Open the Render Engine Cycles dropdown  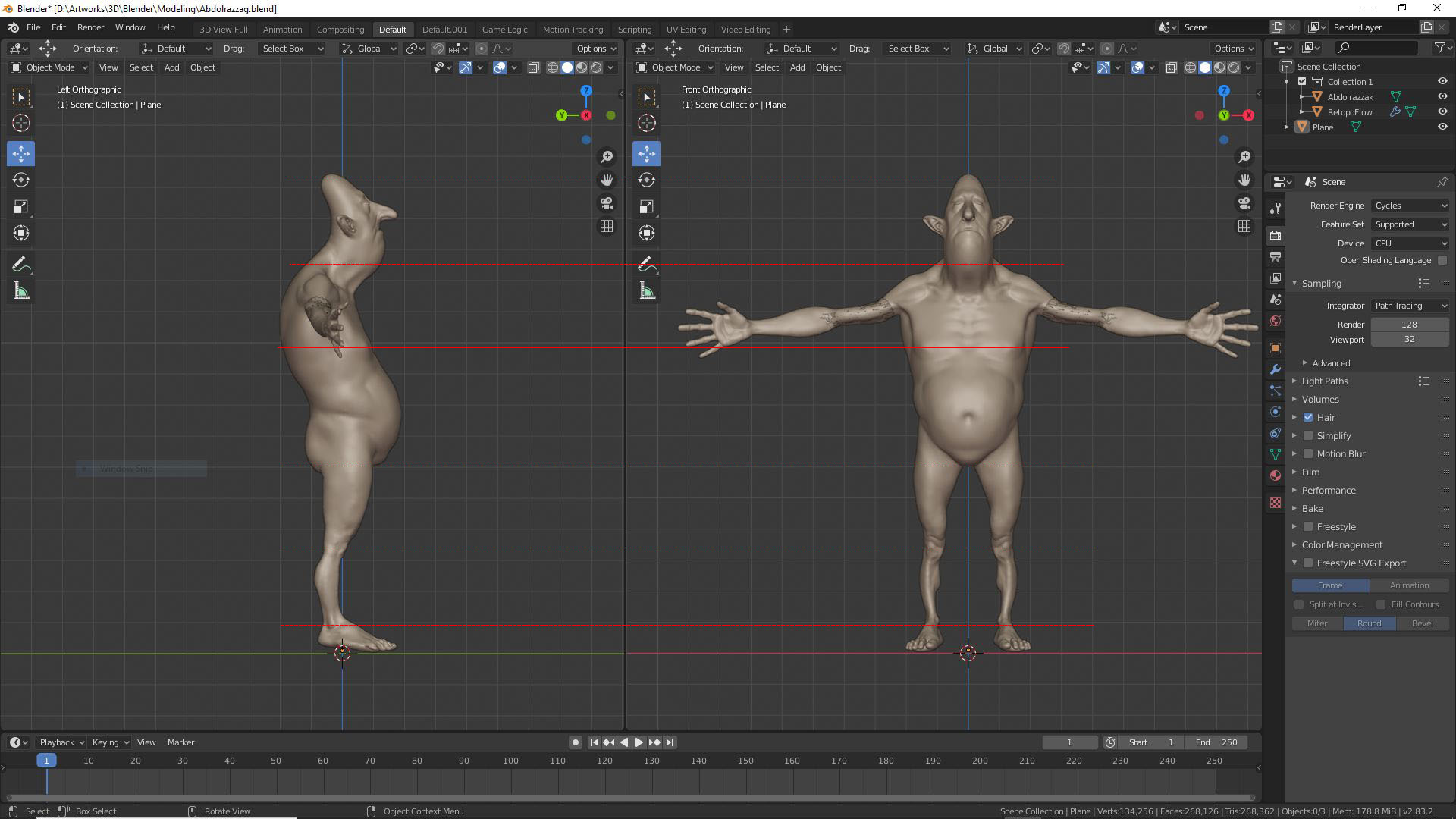pos(1410,206)
